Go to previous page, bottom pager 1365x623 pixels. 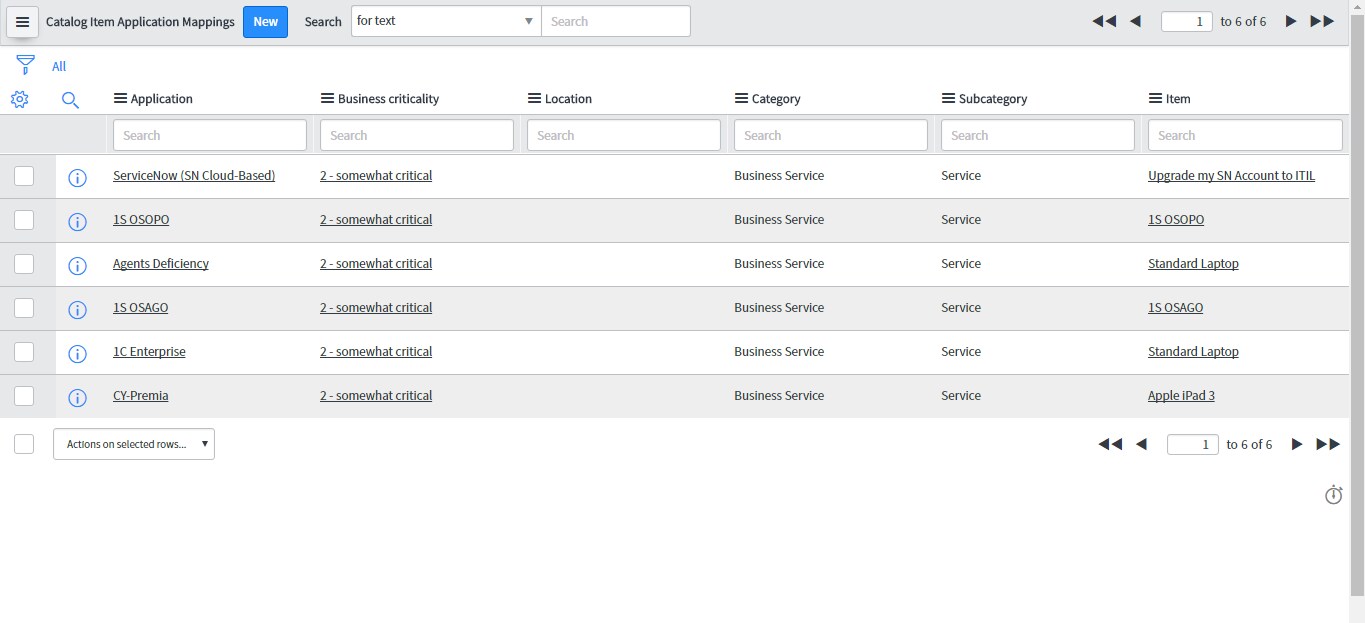[x=1141, y=444]
